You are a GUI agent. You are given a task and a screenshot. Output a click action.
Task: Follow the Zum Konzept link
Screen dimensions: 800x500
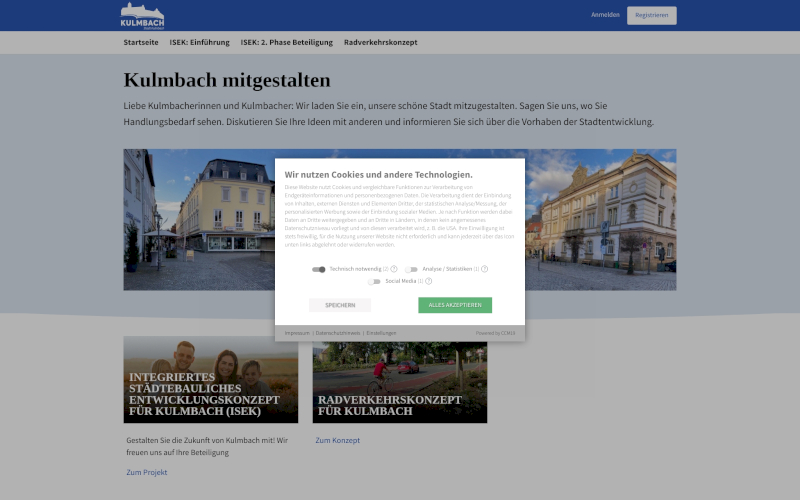(337, 440)
